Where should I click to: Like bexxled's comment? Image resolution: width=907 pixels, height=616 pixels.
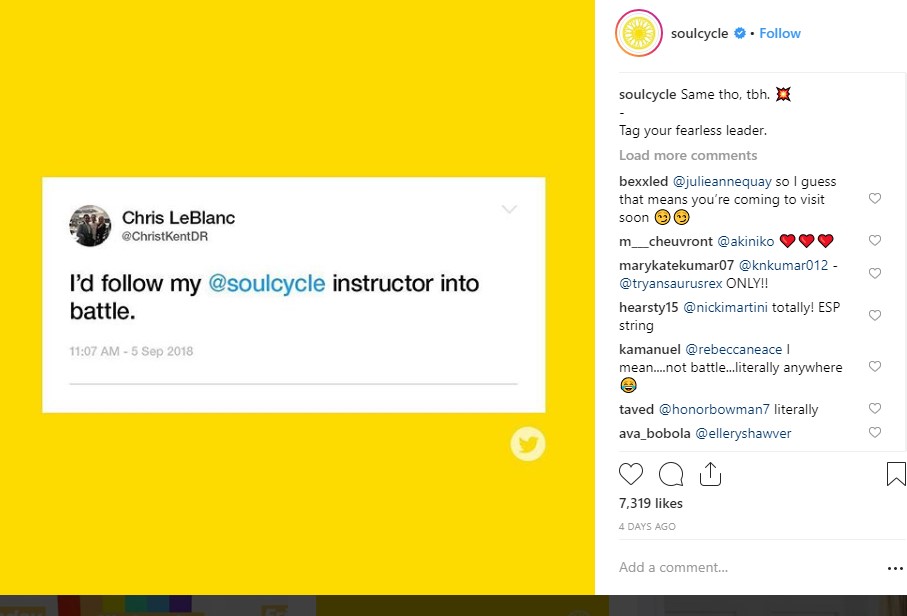click(875, 199)
